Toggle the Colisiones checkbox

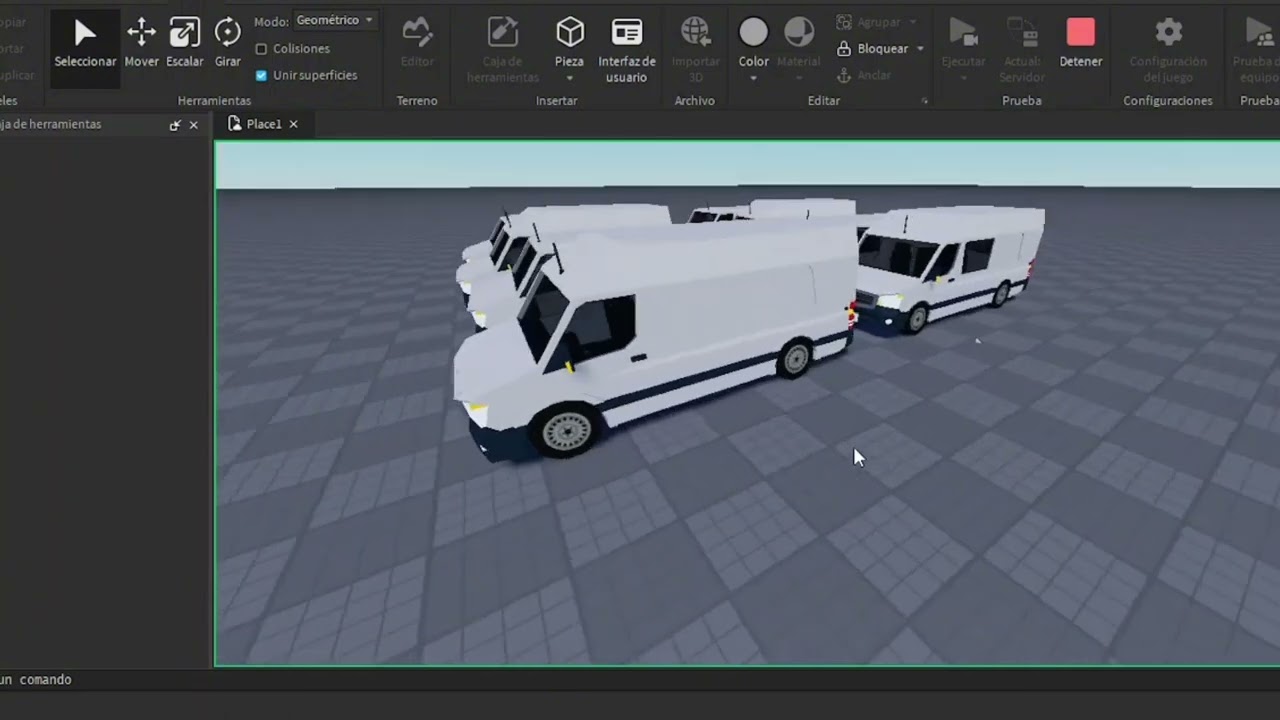261,48
